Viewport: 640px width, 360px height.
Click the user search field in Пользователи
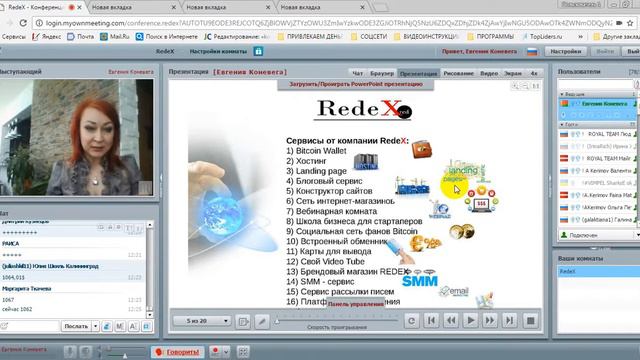(x=596, y=85)
